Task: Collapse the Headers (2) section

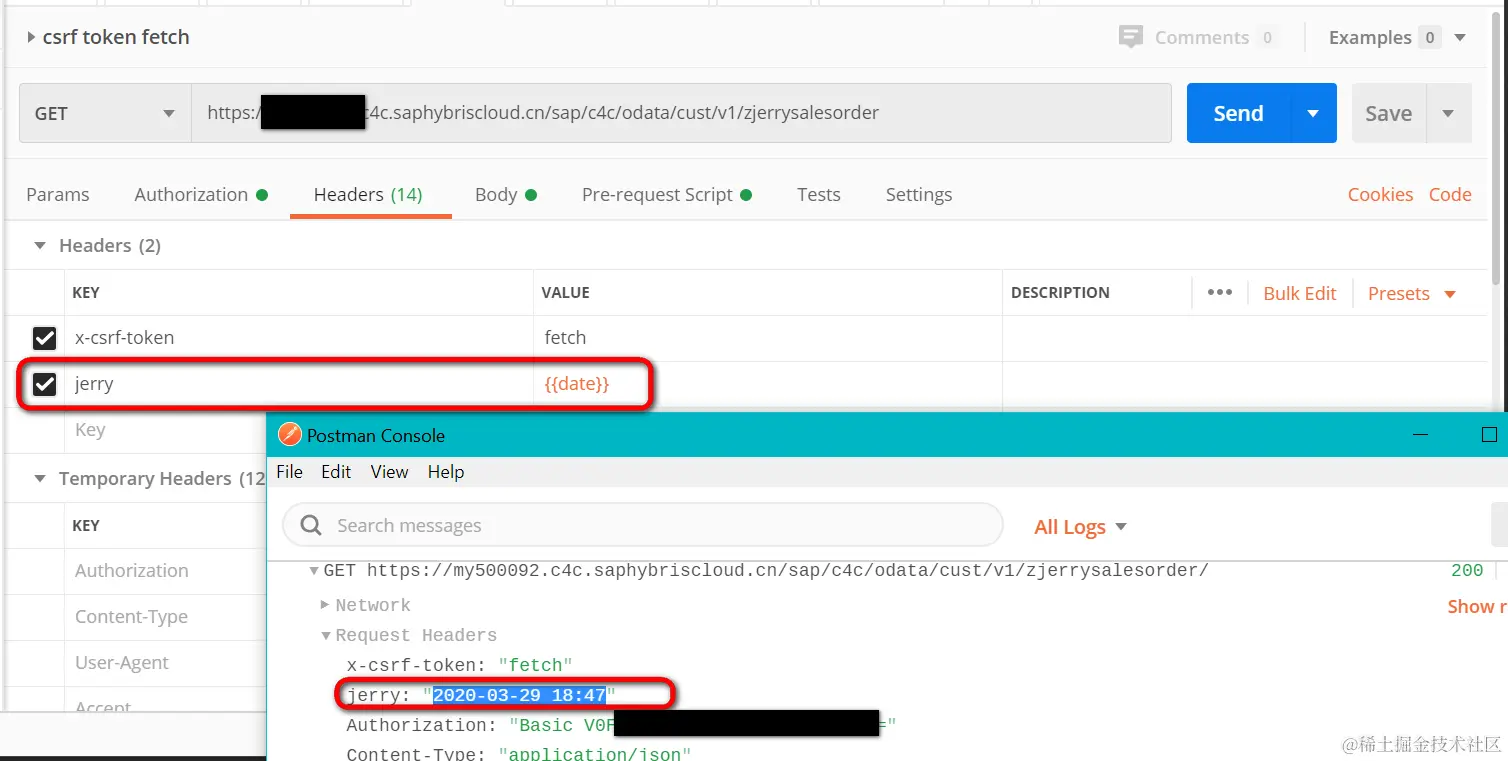Action: [x=40, y=245]
